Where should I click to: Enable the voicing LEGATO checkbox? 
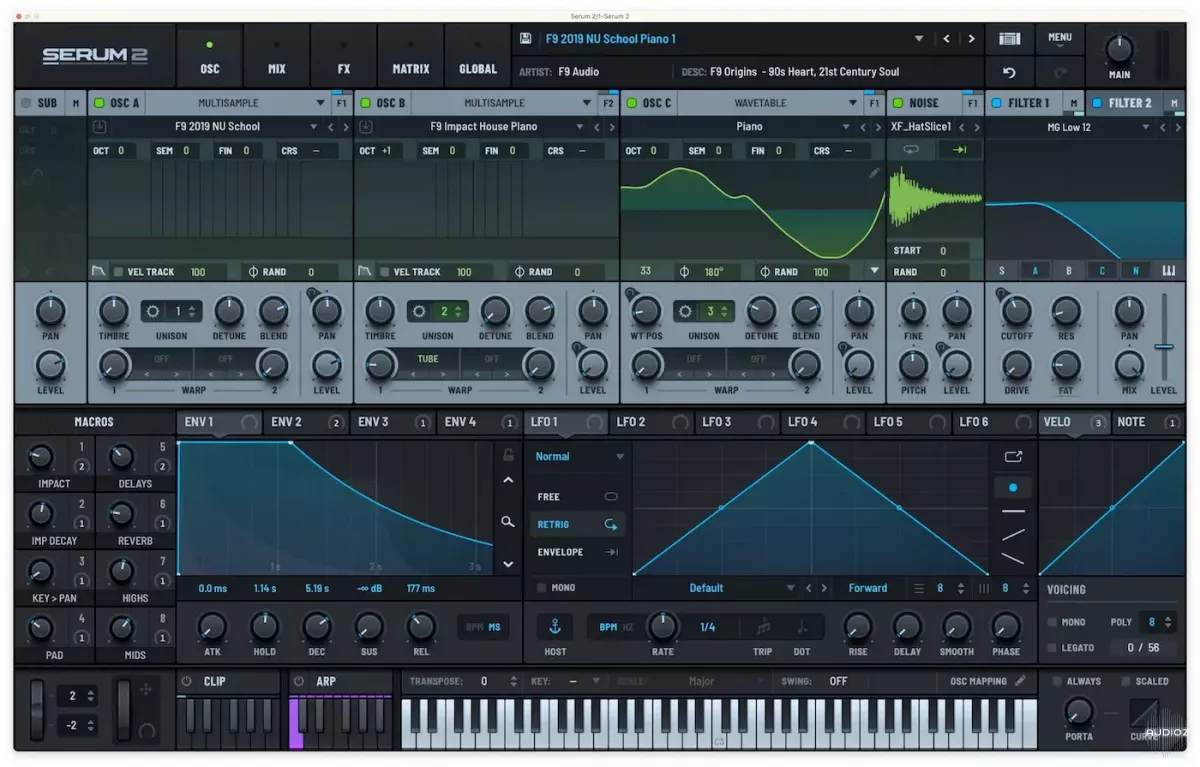[x=1051, y=648]
